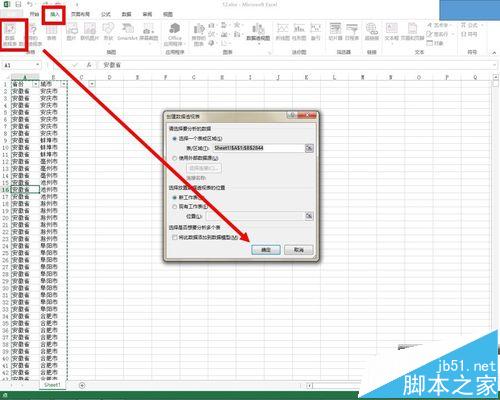
Task: Click the dialog Help button
Action: (x=292, y=115)
